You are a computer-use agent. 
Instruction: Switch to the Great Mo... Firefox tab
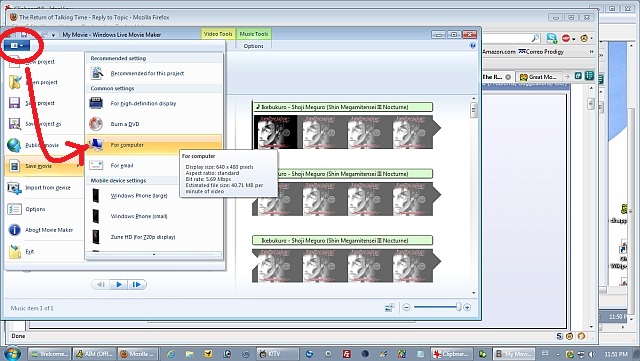point(538,77)
